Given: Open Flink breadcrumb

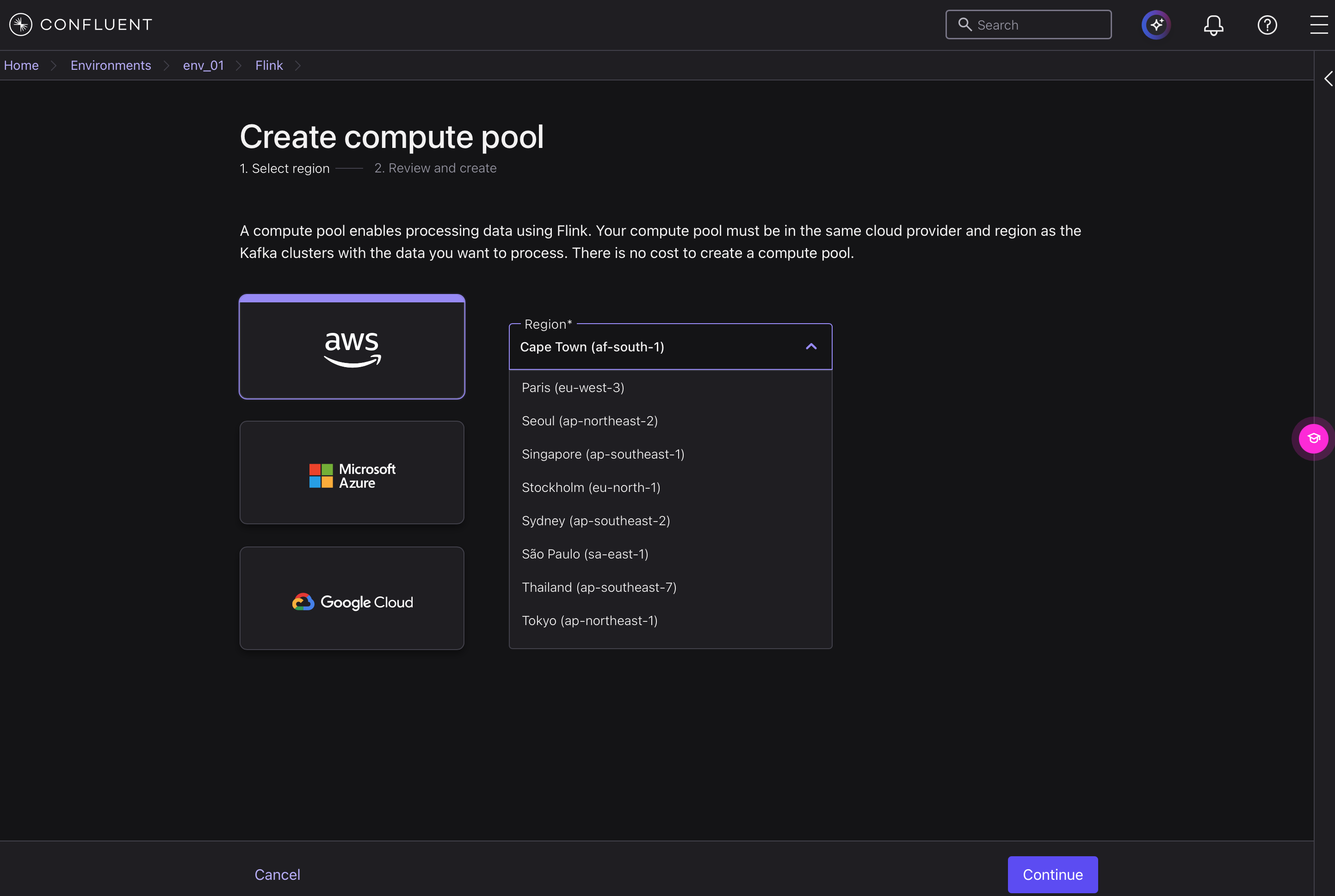Looking at the screenshot, I should pyautogui.click(x=269, y=65).
